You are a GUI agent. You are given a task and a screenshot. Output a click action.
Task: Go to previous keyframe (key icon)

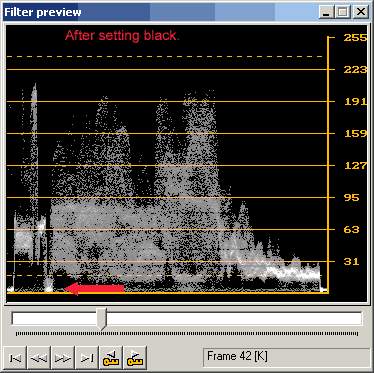(x=111, y=357)
